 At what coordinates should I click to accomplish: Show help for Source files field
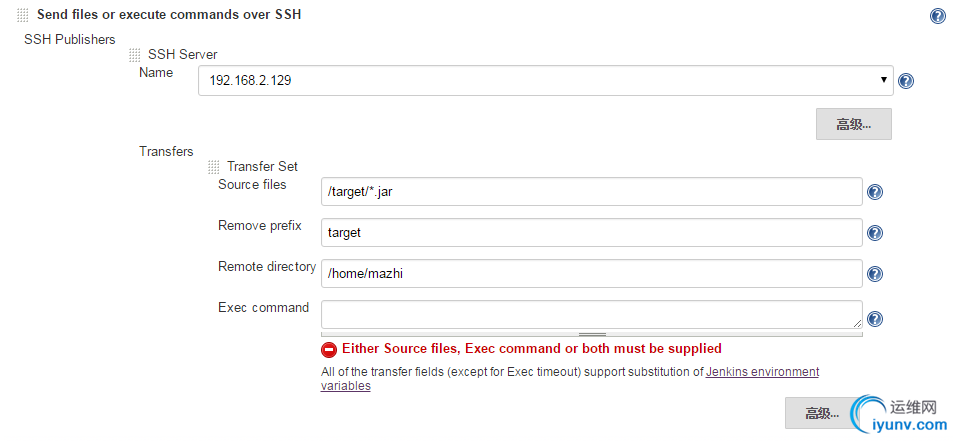click(x=874, y=193)
